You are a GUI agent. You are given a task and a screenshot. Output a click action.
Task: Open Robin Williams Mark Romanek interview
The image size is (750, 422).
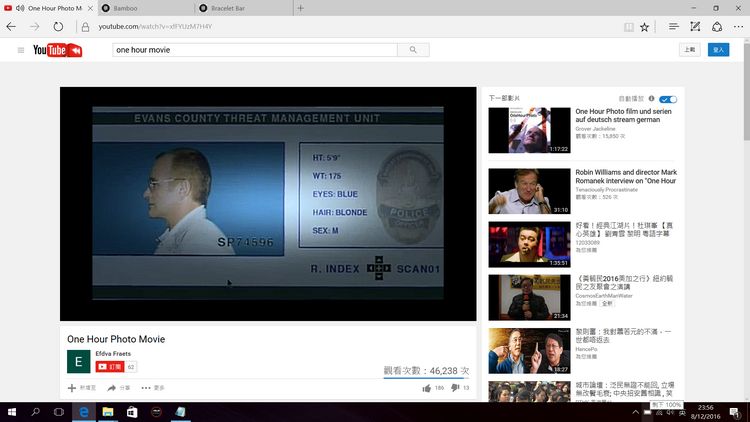point(626,177)
